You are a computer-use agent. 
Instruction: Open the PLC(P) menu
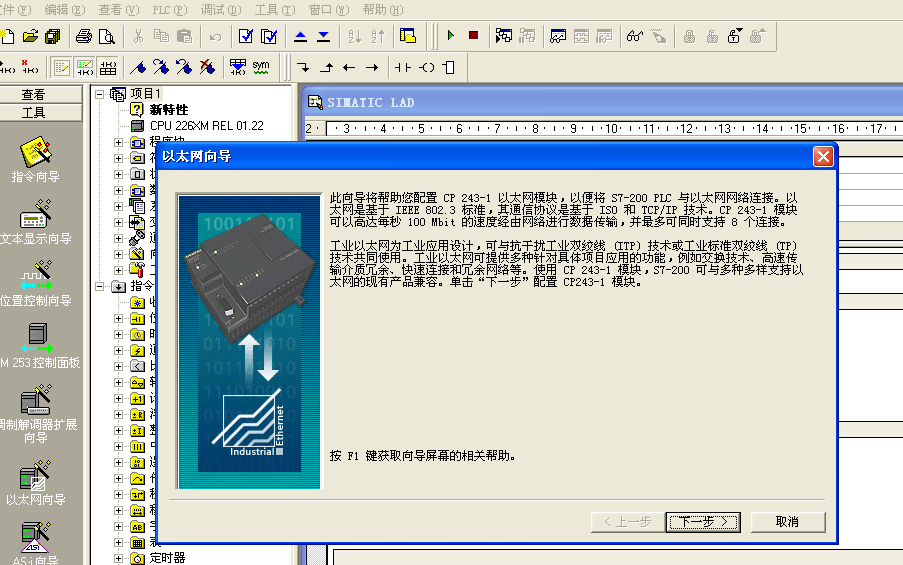pos(170,10)
